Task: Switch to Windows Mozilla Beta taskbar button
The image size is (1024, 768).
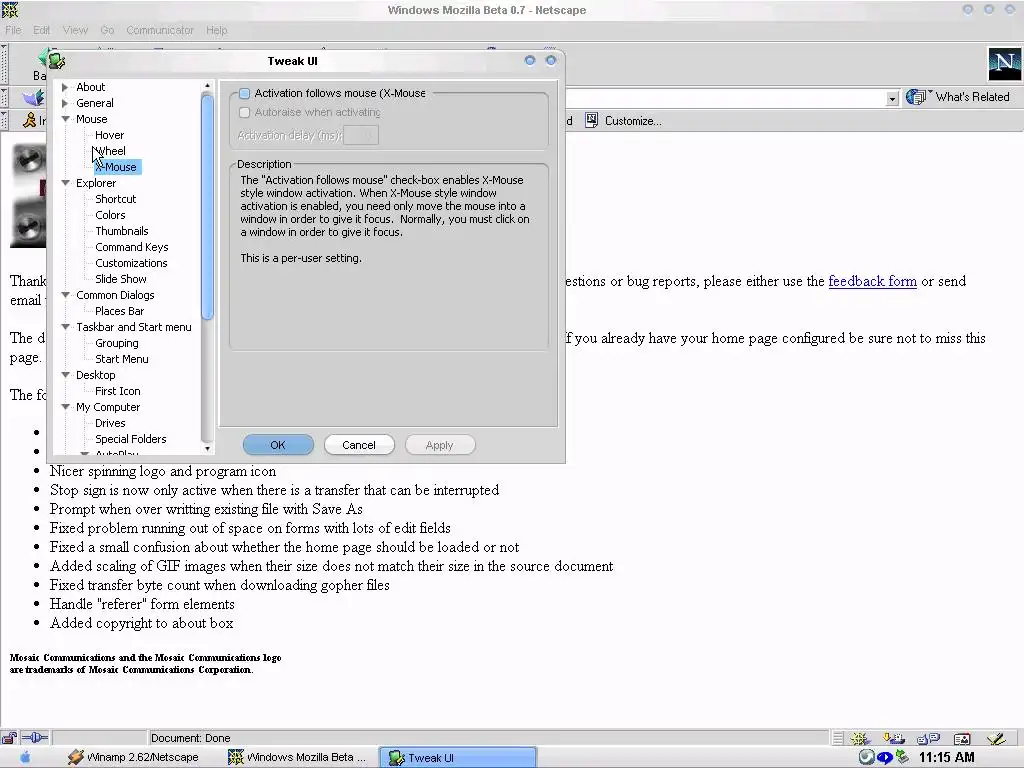Action: (x=296, y=757)
